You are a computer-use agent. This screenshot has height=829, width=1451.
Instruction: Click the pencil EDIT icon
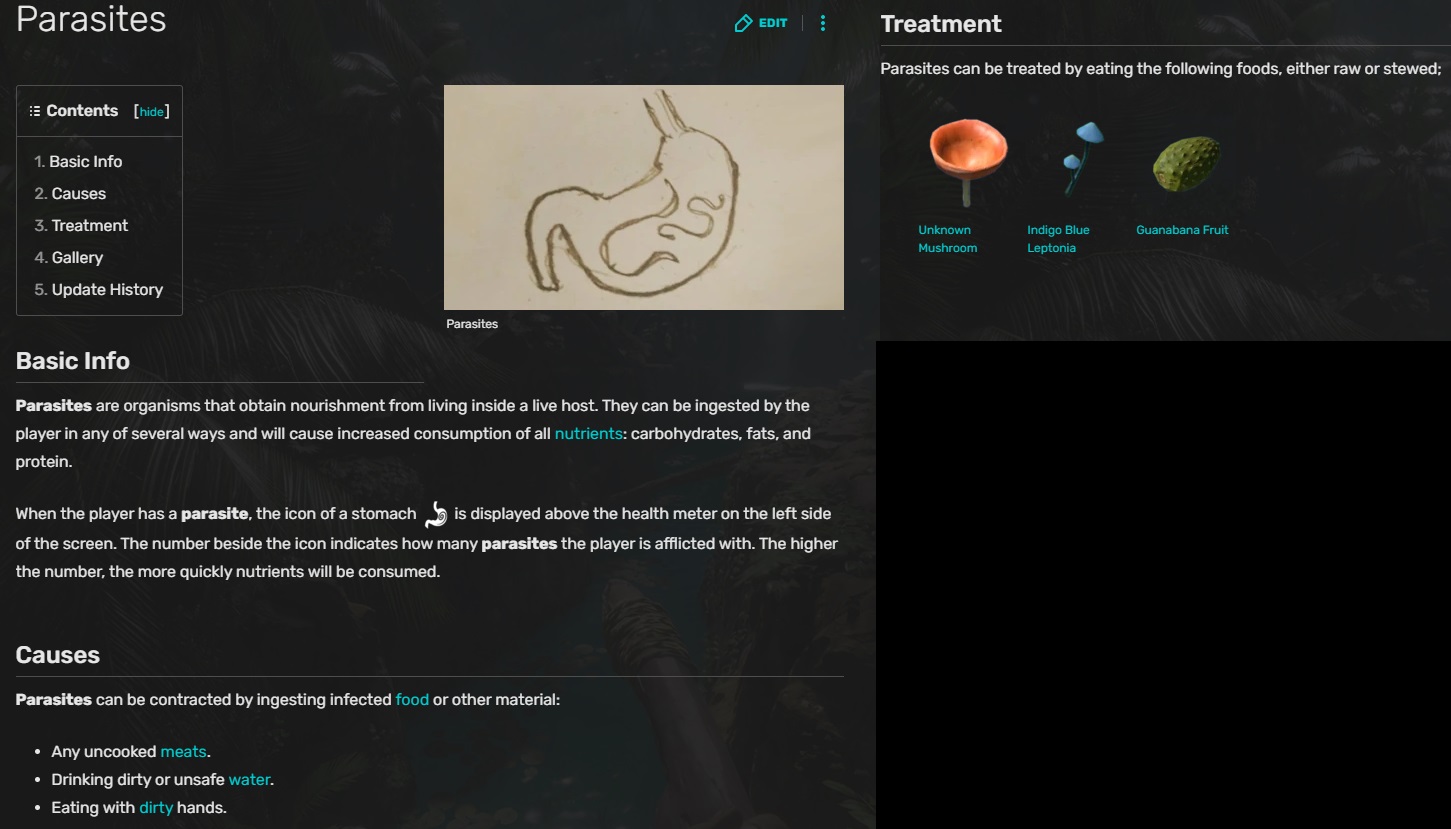[x=743, y=23]
